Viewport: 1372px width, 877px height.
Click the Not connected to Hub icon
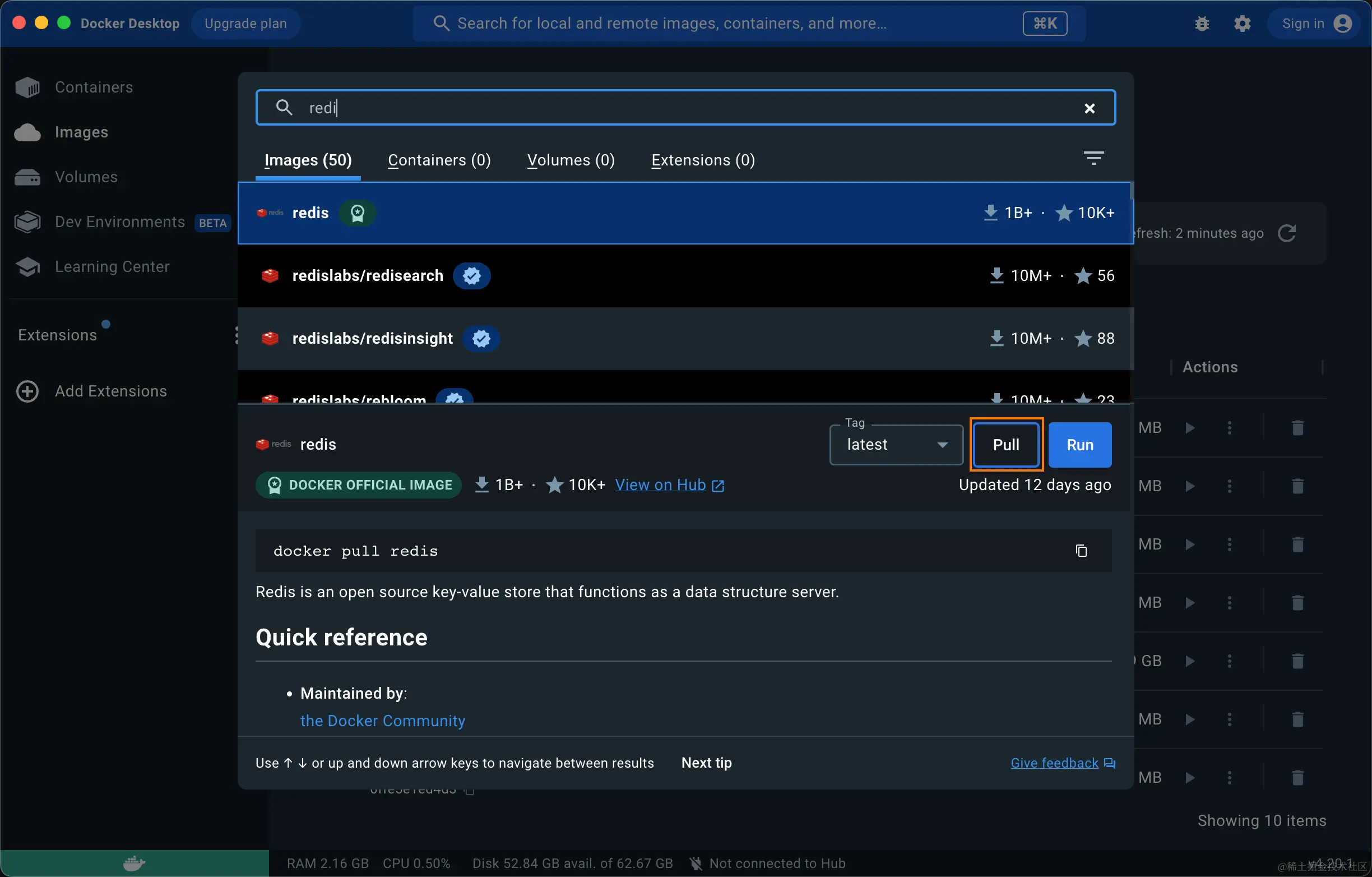click(x=696, y=864)
